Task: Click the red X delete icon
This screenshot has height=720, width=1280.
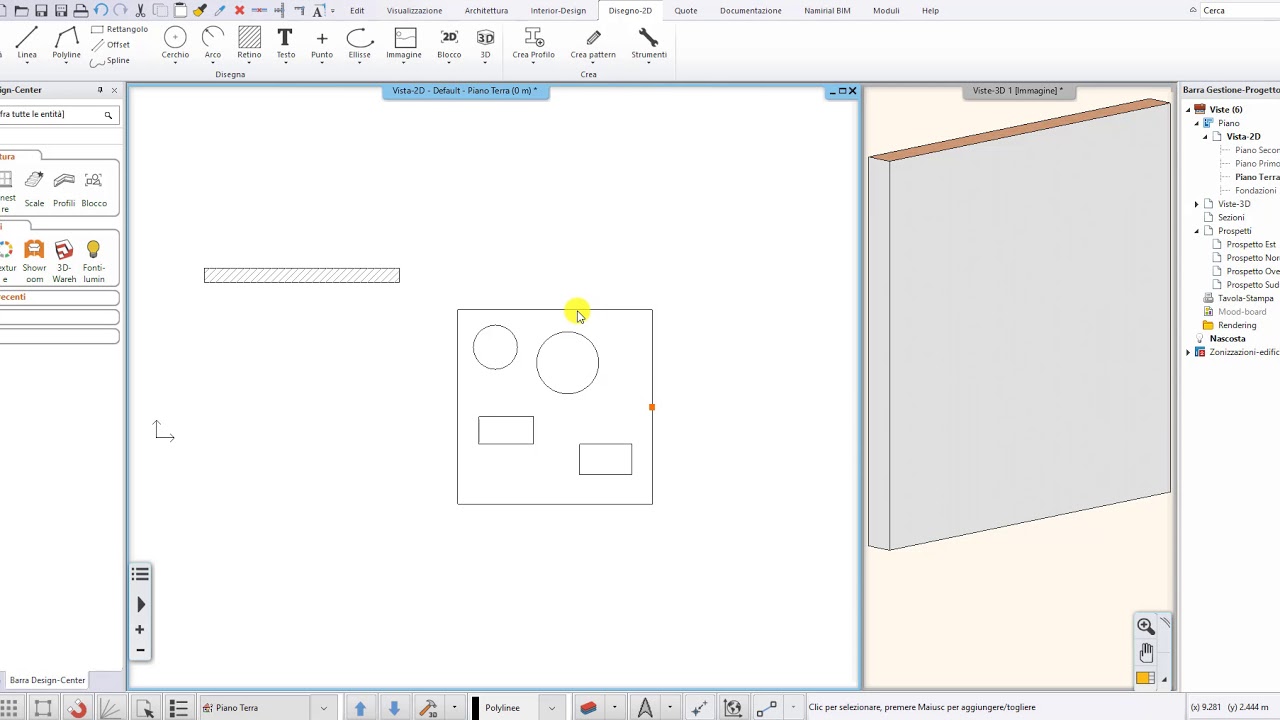Action: [x=239, y=10]
